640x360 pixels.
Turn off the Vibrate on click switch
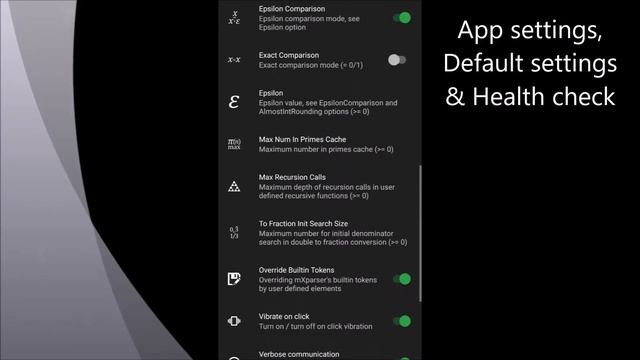[402, 321]
